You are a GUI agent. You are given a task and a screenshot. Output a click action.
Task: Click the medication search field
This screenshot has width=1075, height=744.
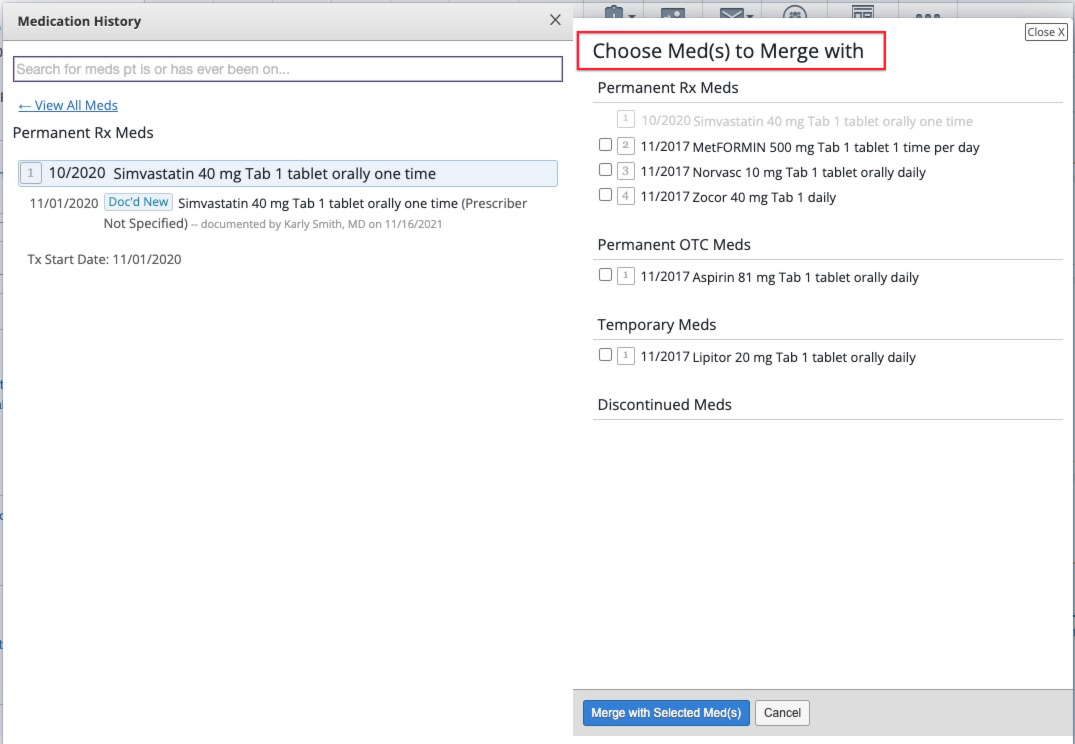click(286, 68)
